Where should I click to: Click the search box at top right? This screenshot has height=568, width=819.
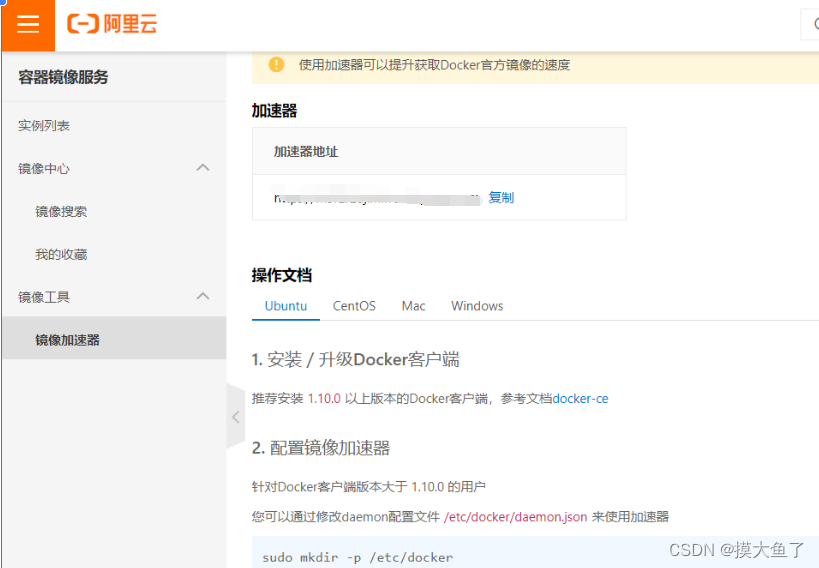click(810, 24)
